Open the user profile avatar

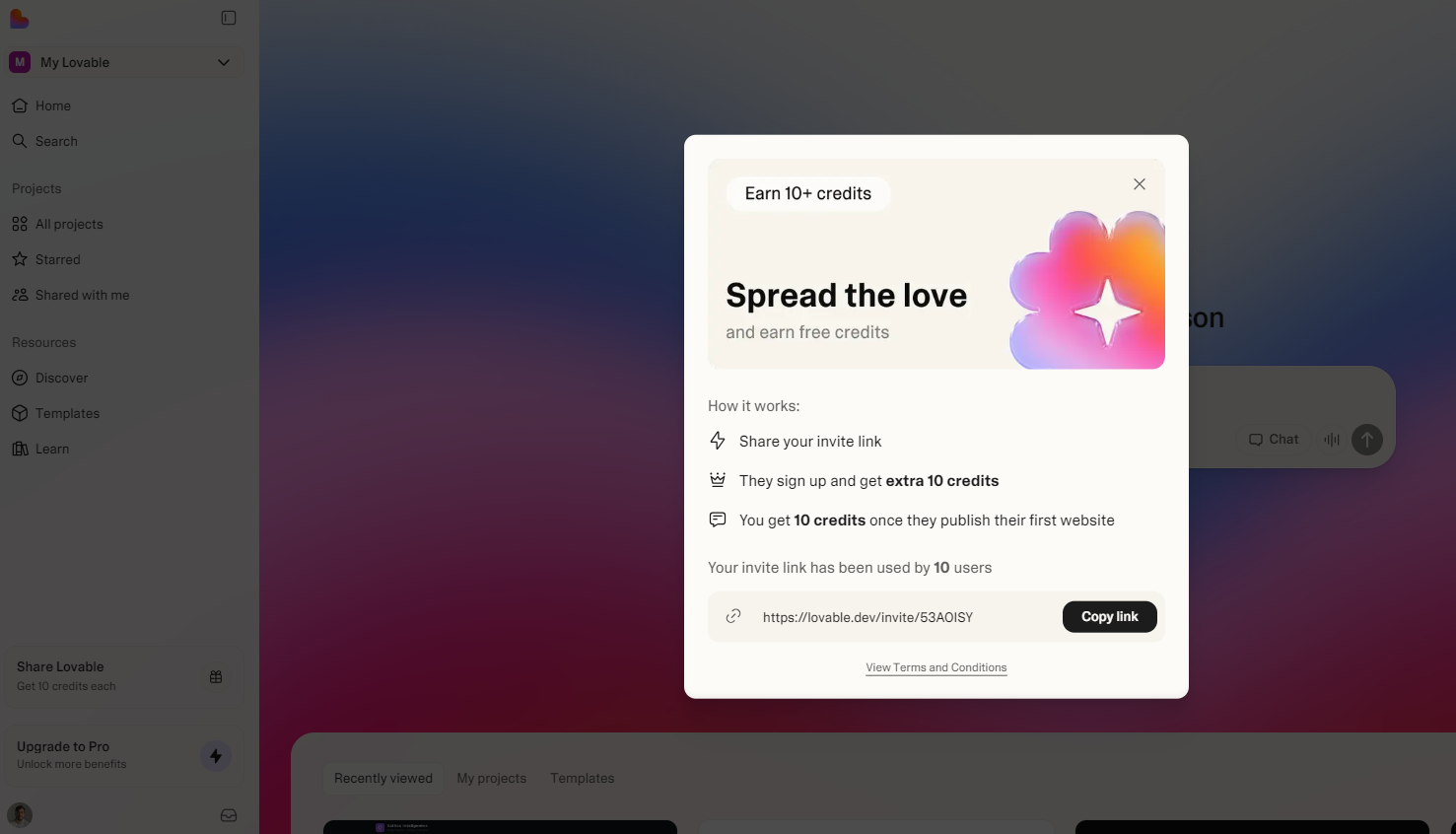pos(20,815)
